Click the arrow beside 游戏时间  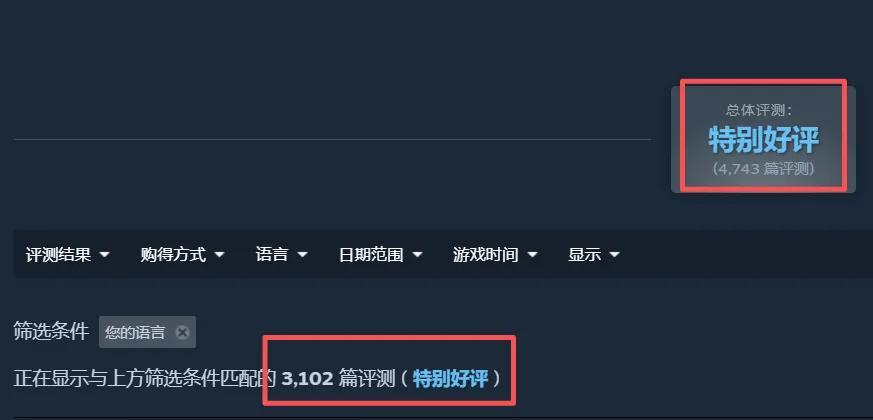[x=532, y=255]
